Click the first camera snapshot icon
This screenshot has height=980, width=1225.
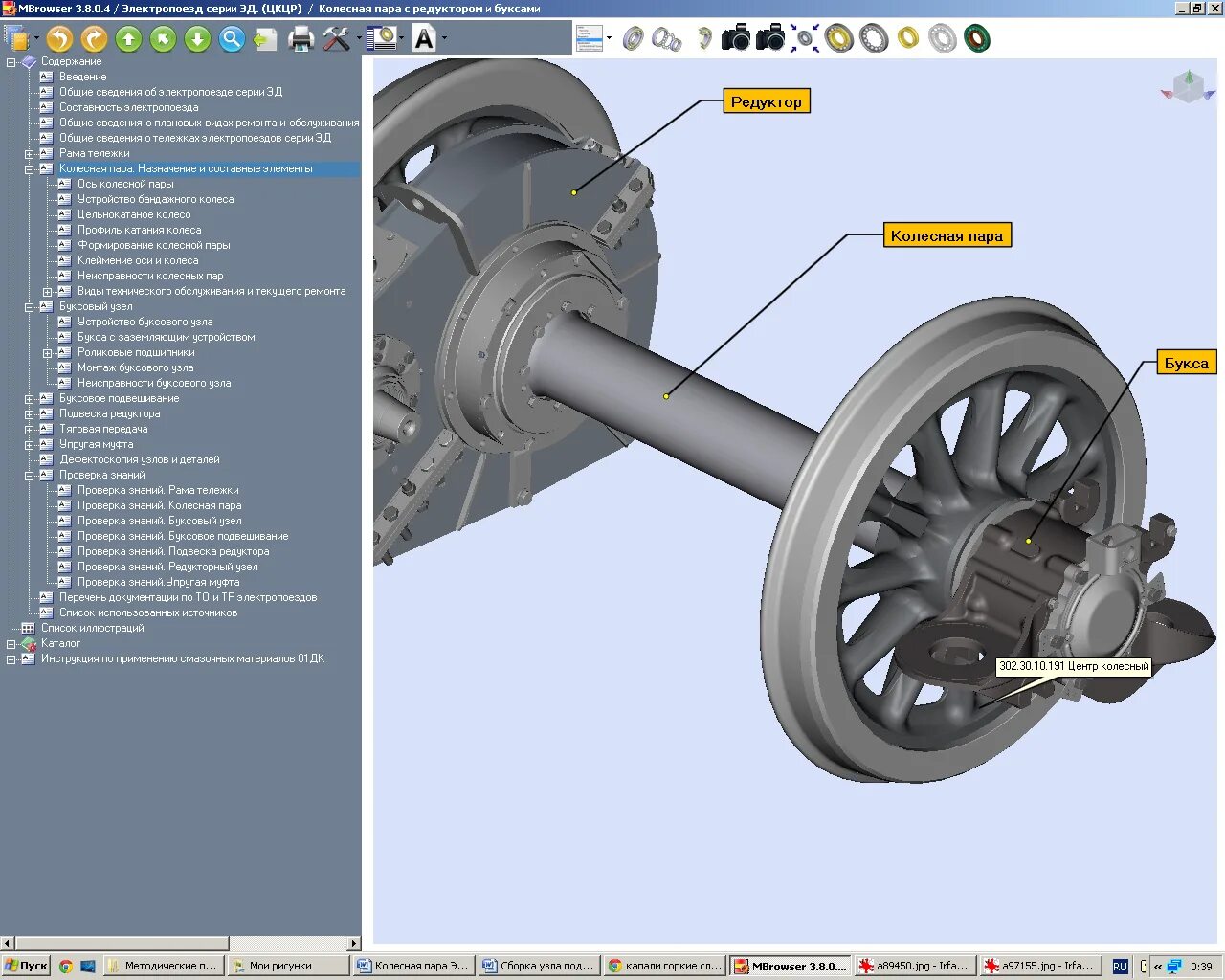735,38
